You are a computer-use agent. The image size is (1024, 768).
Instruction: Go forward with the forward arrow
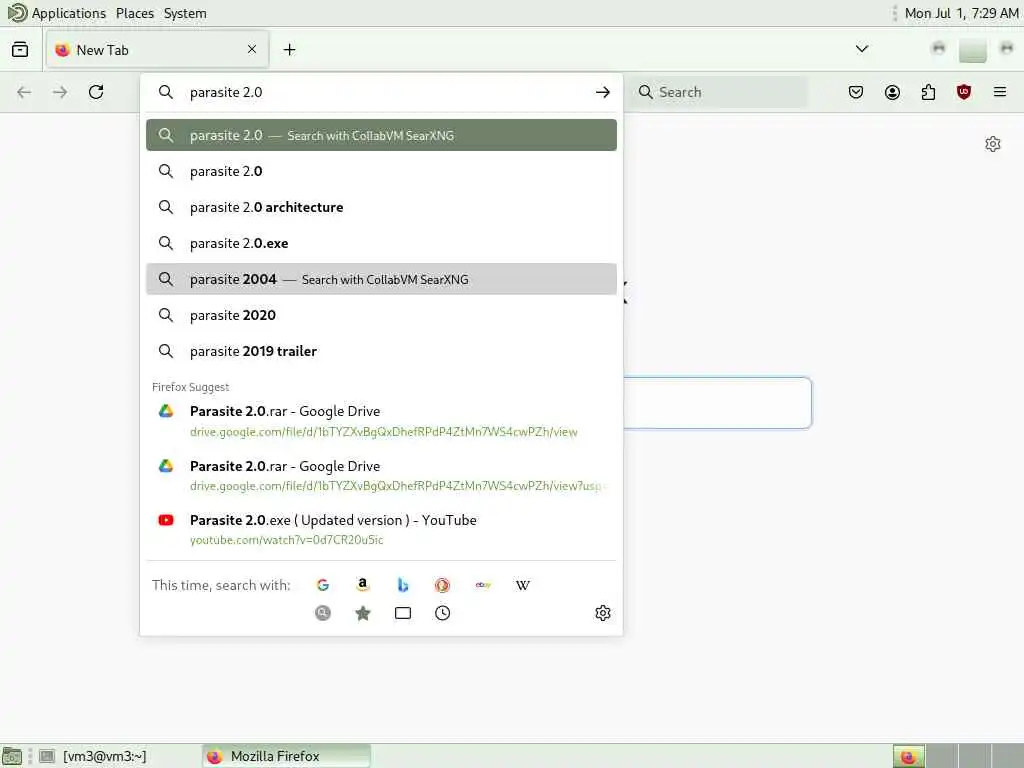[60, 92]
